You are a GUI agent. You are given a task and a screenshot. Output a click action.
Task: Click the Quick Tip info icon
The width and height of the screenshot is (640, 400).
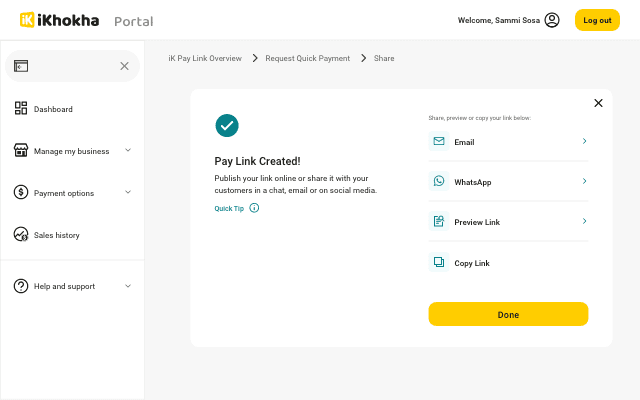point(254,208)
